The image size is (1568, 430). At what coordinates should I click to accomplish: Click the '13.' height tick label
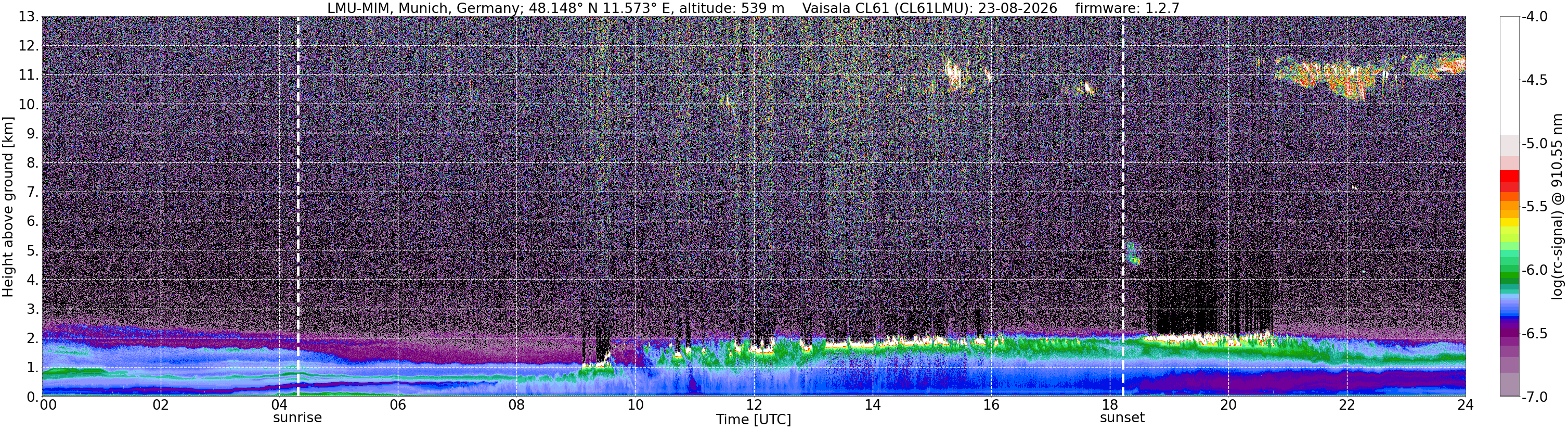tap(28, 17)
